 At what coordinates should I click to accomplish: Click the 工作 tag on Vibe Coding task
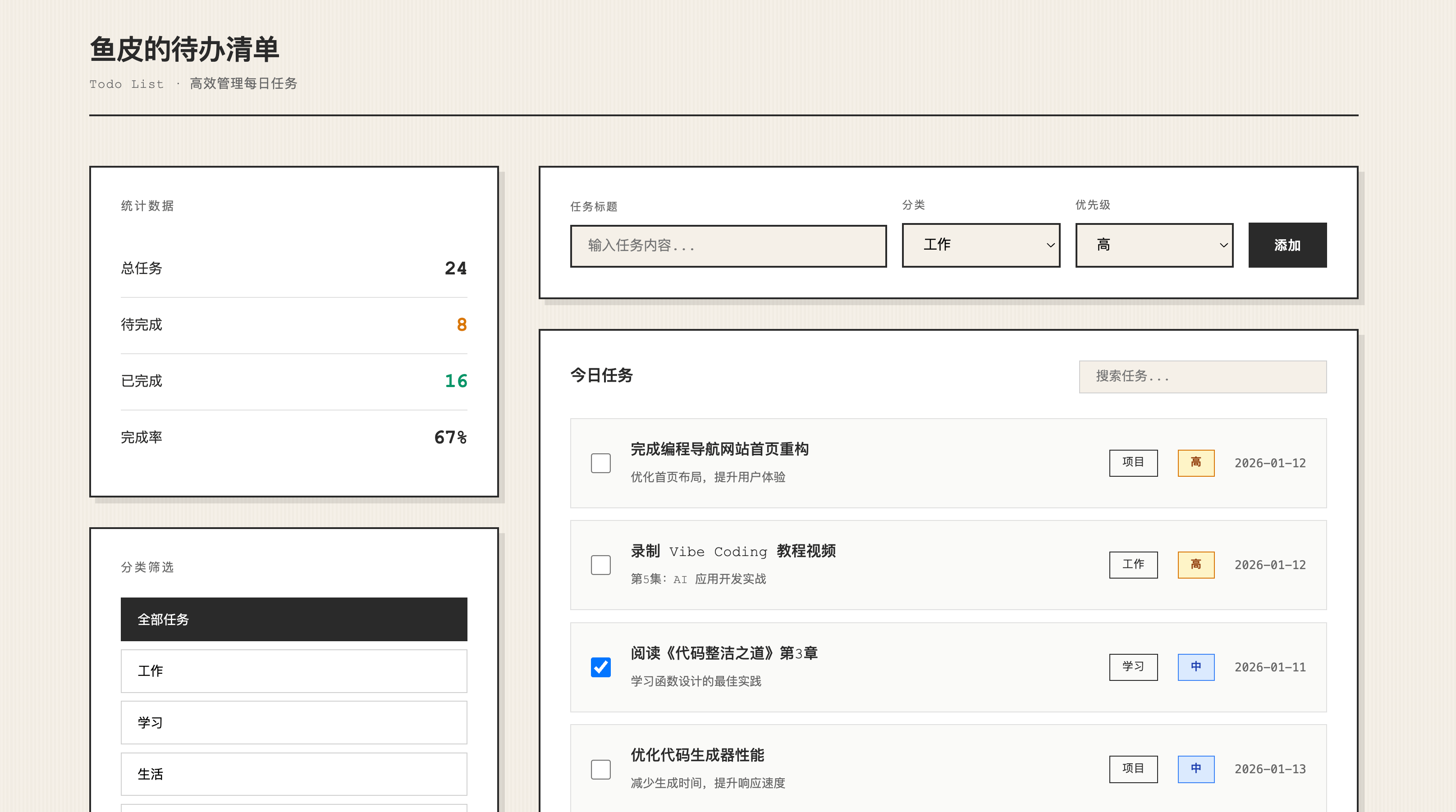tap(1133, 565)
